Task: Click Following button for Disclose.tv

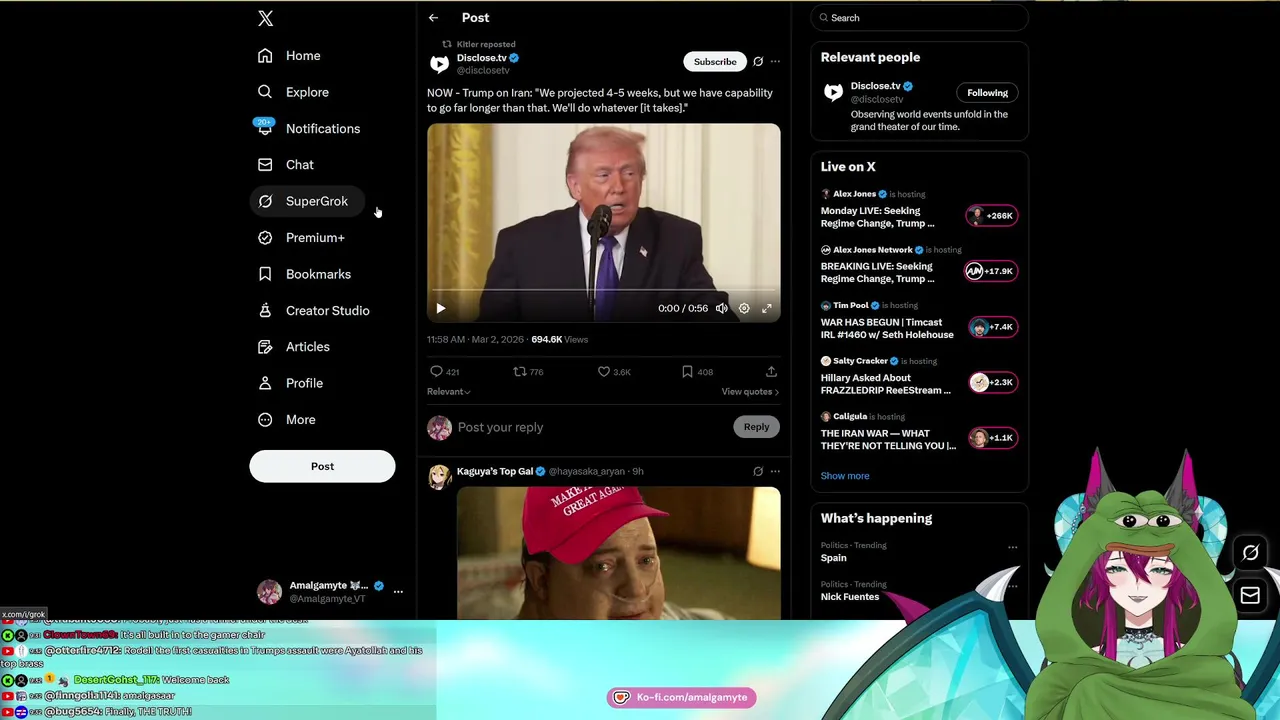Action: pyautogui.click(x=987, y=93)
